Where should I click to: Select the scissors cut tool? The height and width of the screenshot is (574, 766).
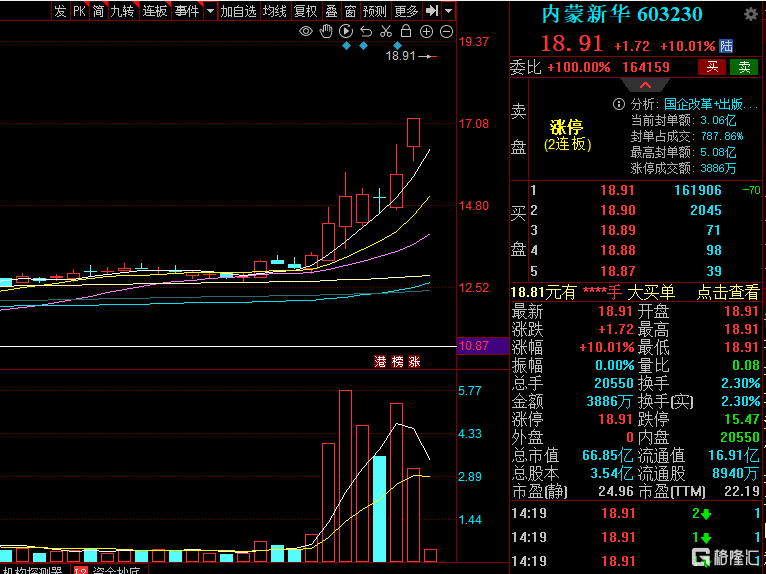coord(386,32)
